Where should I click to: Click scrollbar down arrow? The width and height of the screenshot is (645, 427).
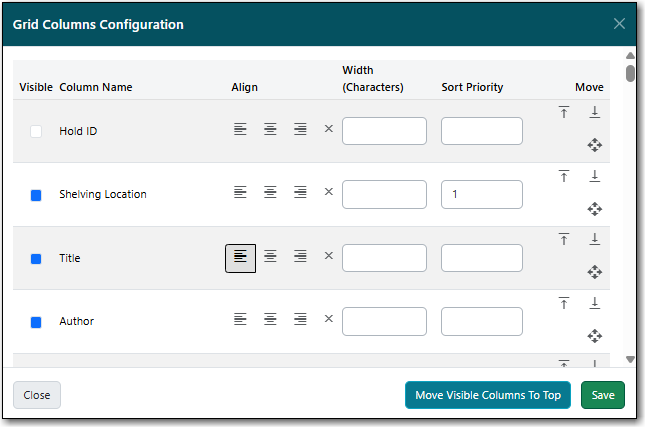pyautogui.click(x=630, y=359)
